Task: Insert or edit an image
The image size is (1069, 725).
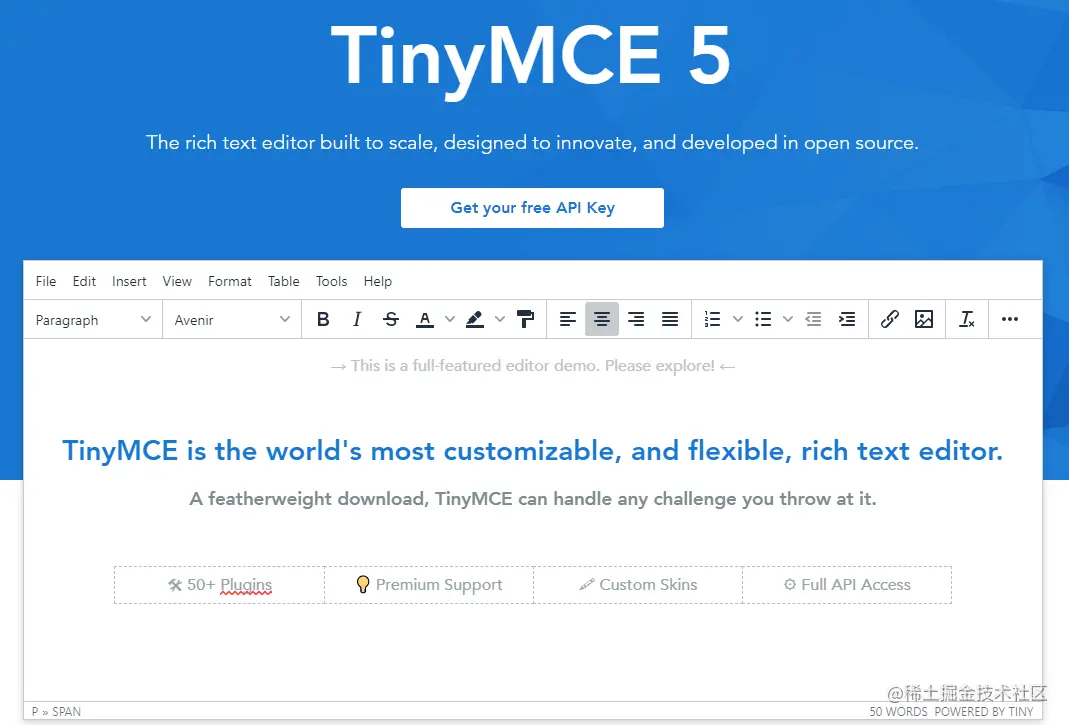Action: pyautogui.click(x=924, y=319)
